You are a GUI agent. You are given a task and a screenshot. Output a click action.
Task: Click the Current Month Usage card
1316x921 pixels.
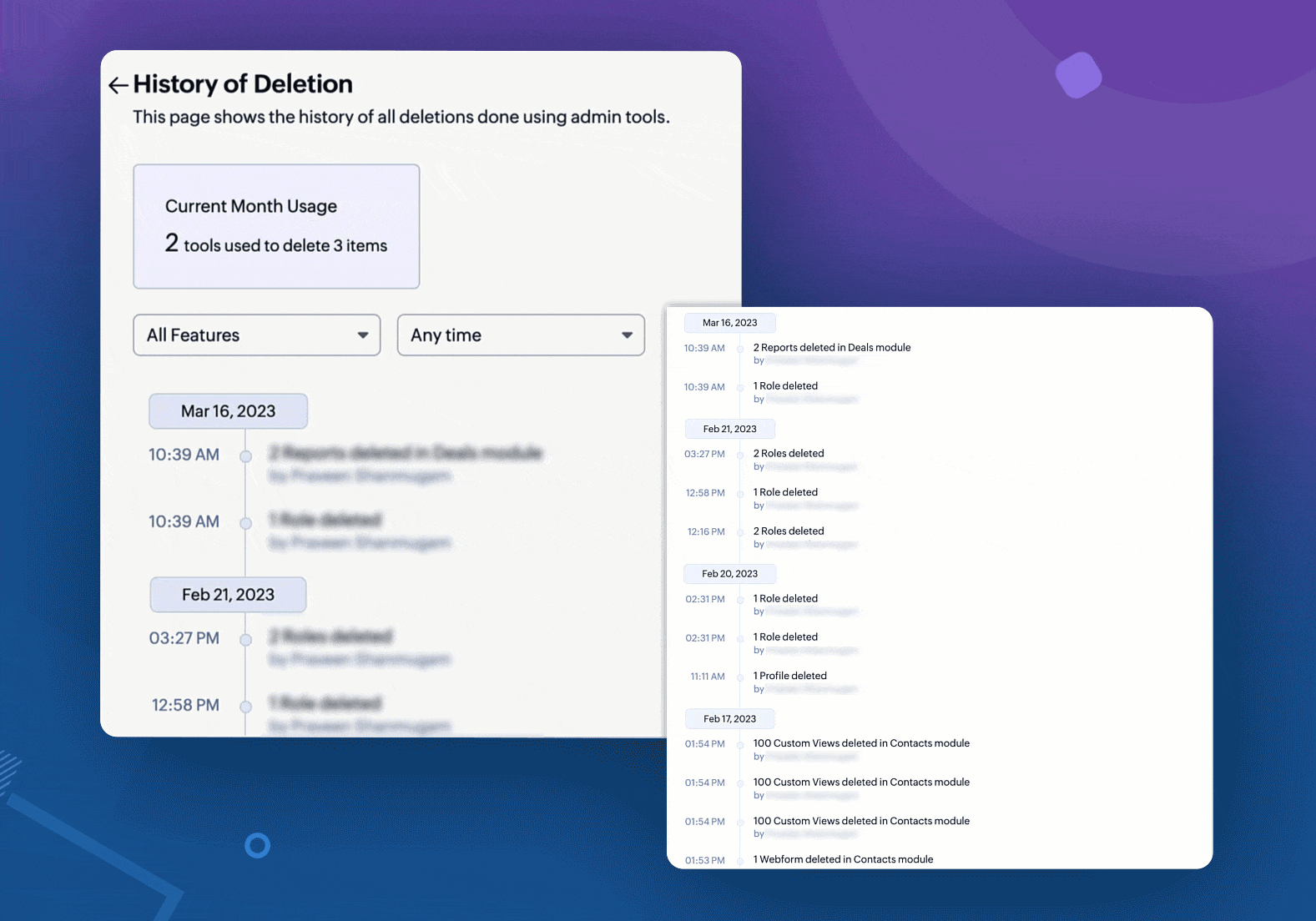(276, 226)
